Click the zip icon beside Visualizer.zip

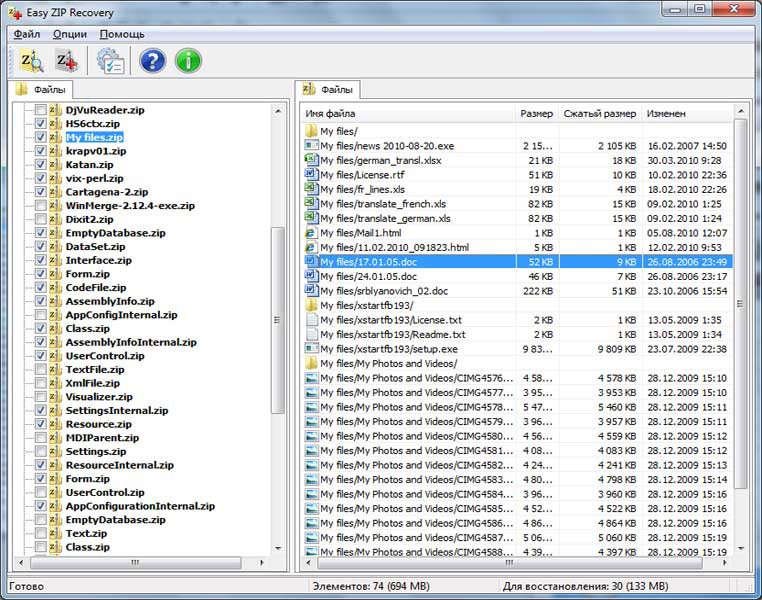click(55, 396)
